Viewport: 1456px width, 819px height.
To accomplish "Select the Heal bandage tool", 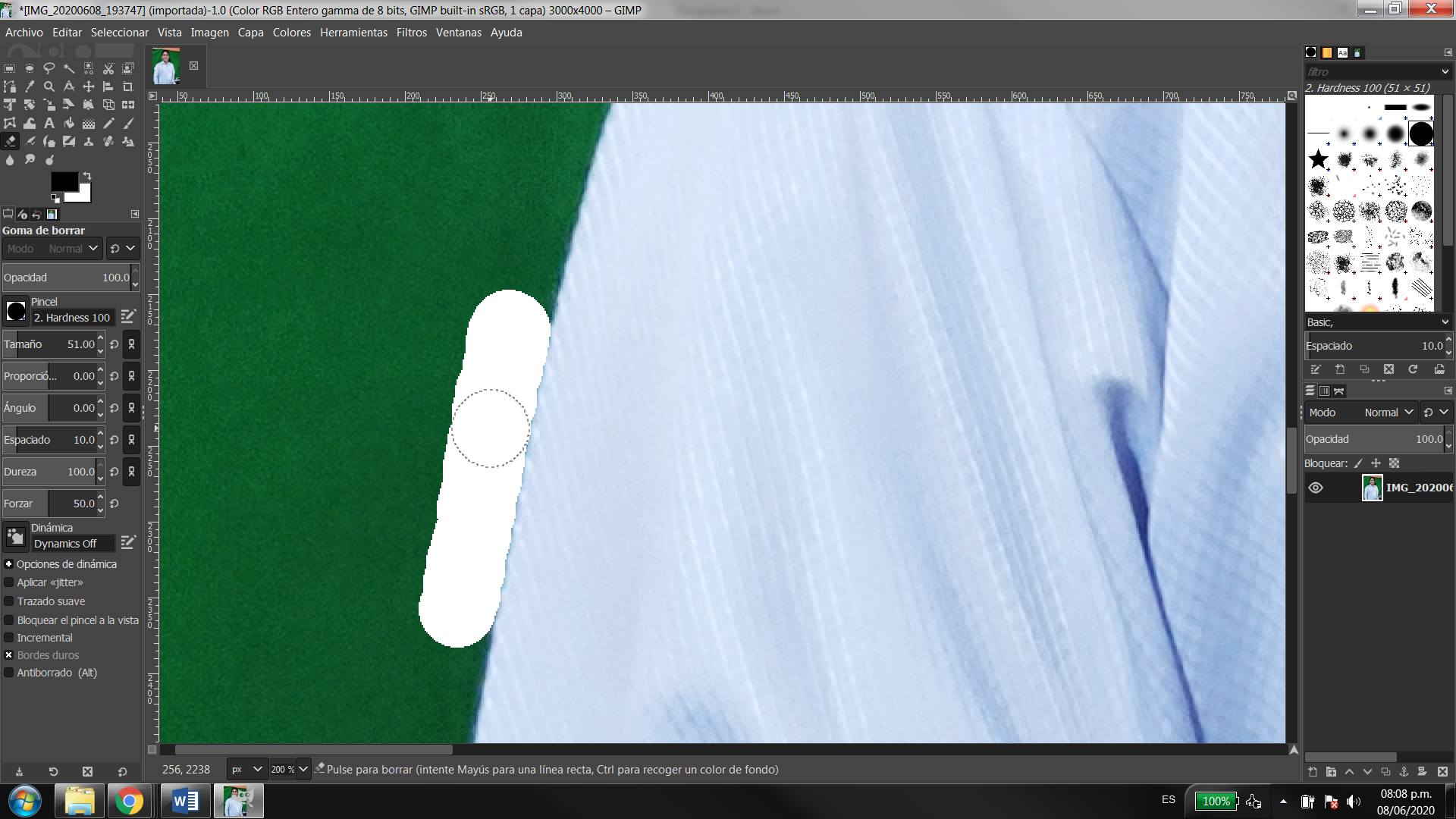I will pos(108,141).
